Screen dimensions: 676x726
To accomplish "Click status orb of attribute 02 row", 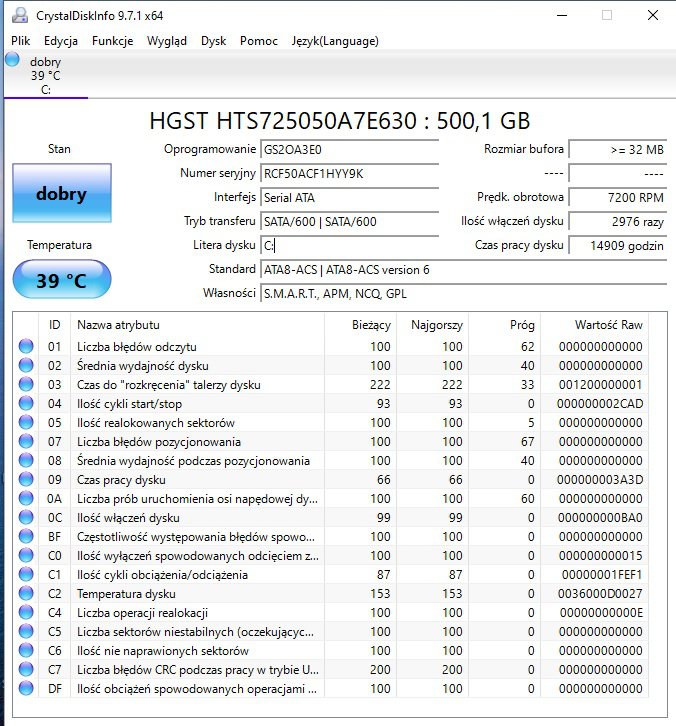I will [26, 365].
